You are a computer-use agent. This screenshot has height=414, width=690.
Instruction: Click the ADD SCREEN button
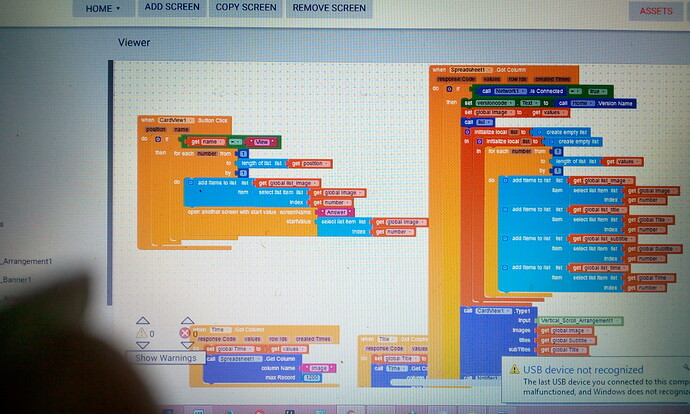(x=172, y=7)
